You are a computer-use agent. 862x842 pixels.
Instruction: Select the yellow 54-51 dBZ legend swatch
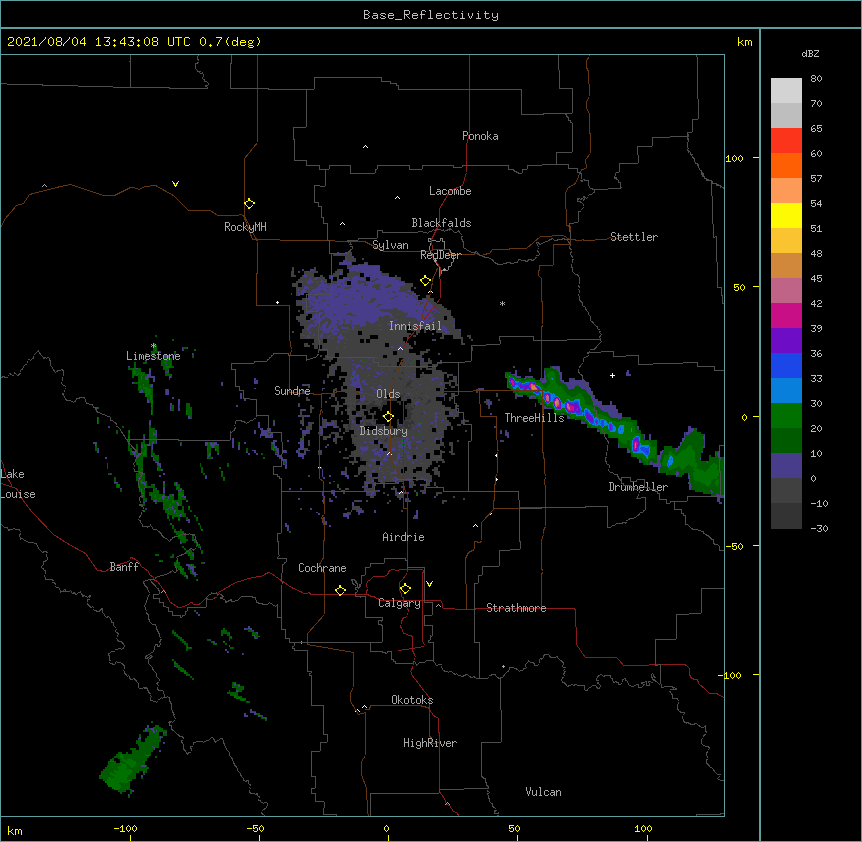click(x=786, y=215)
